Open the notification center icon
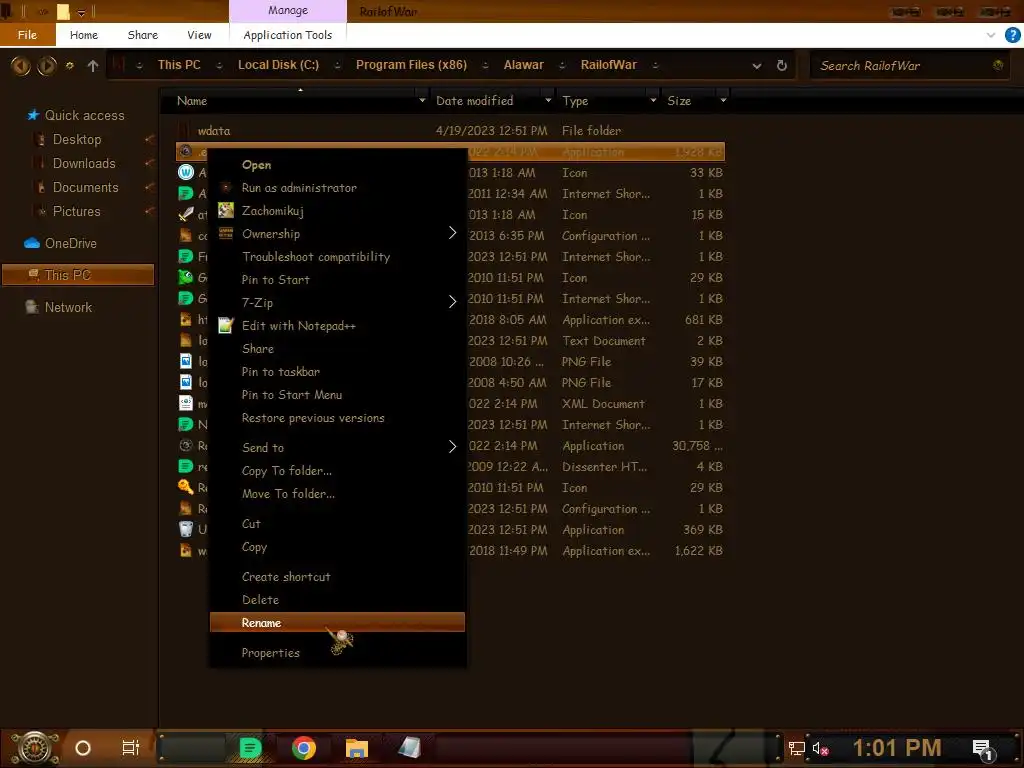This screenshot has height=768, width=1024. click(x=982, y=749)
